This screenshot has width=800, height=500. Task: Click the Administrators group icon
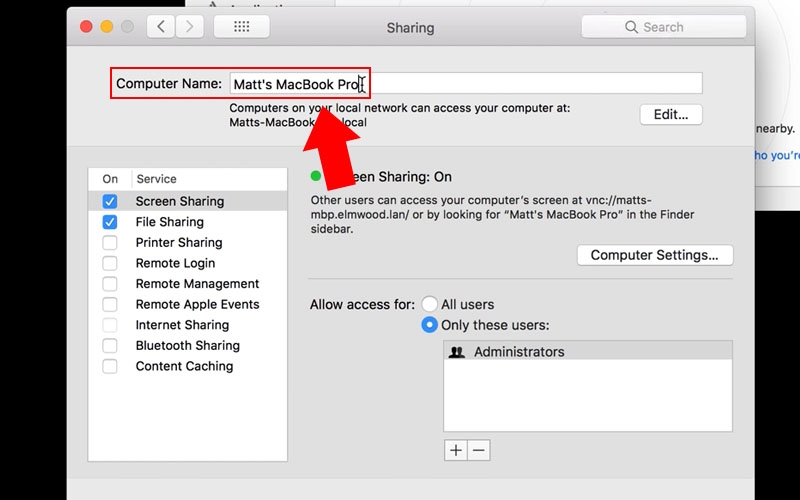click(457, 352)
